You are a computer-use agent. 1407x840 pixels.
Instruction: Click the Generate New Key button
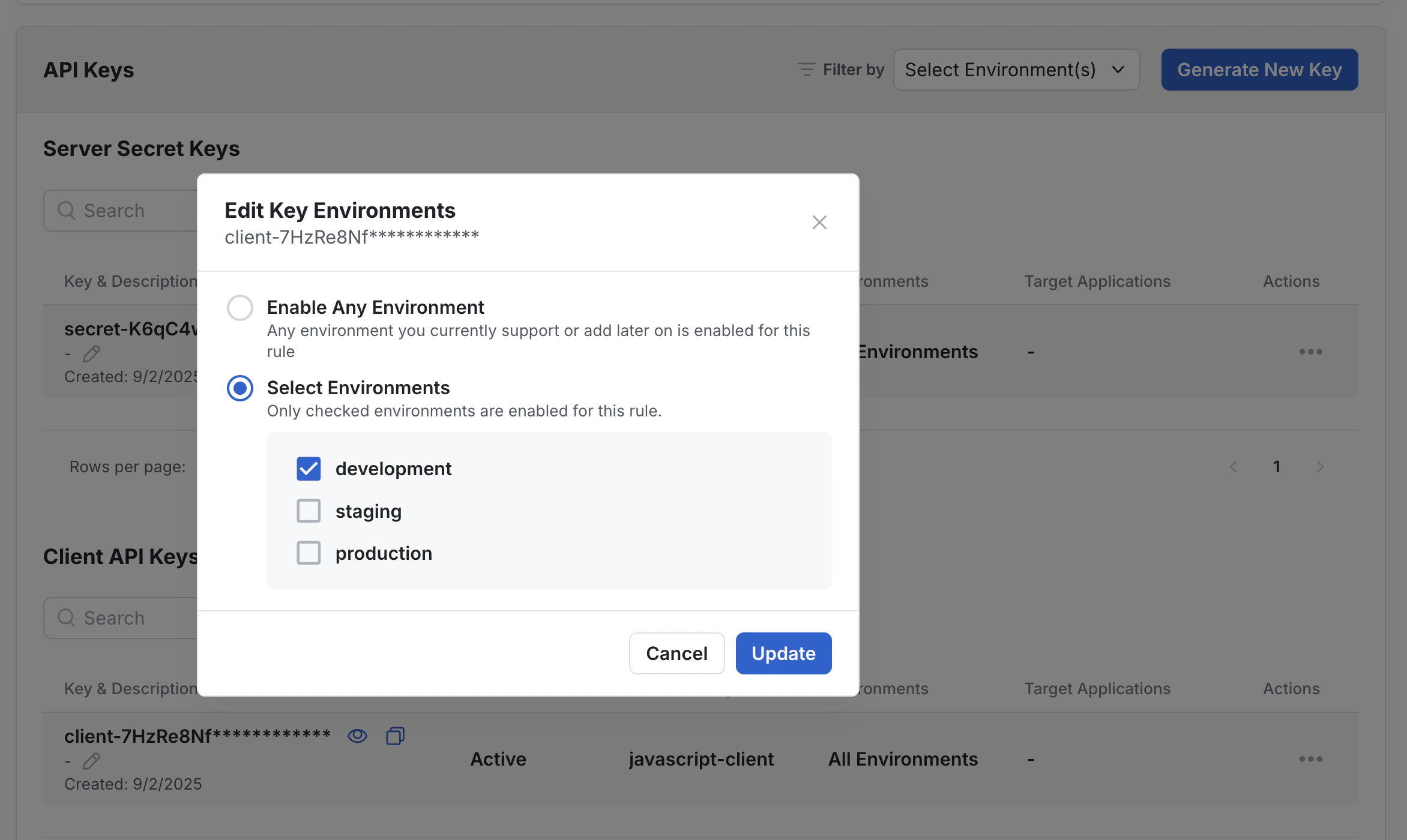pos(1259,69)
